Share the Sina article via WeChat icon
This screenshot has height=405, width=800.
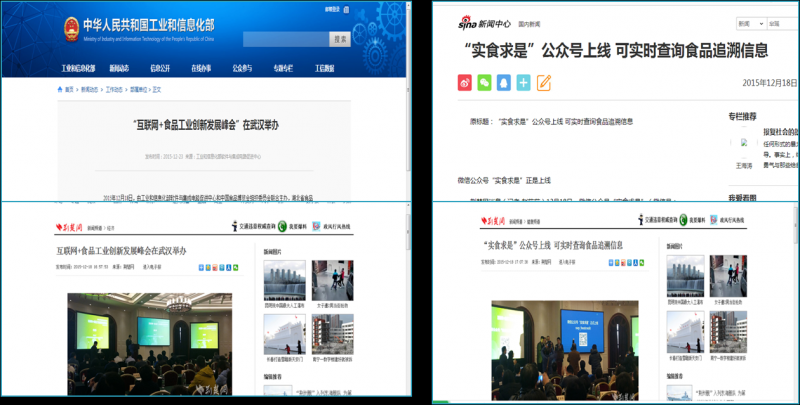pos(485,82)
